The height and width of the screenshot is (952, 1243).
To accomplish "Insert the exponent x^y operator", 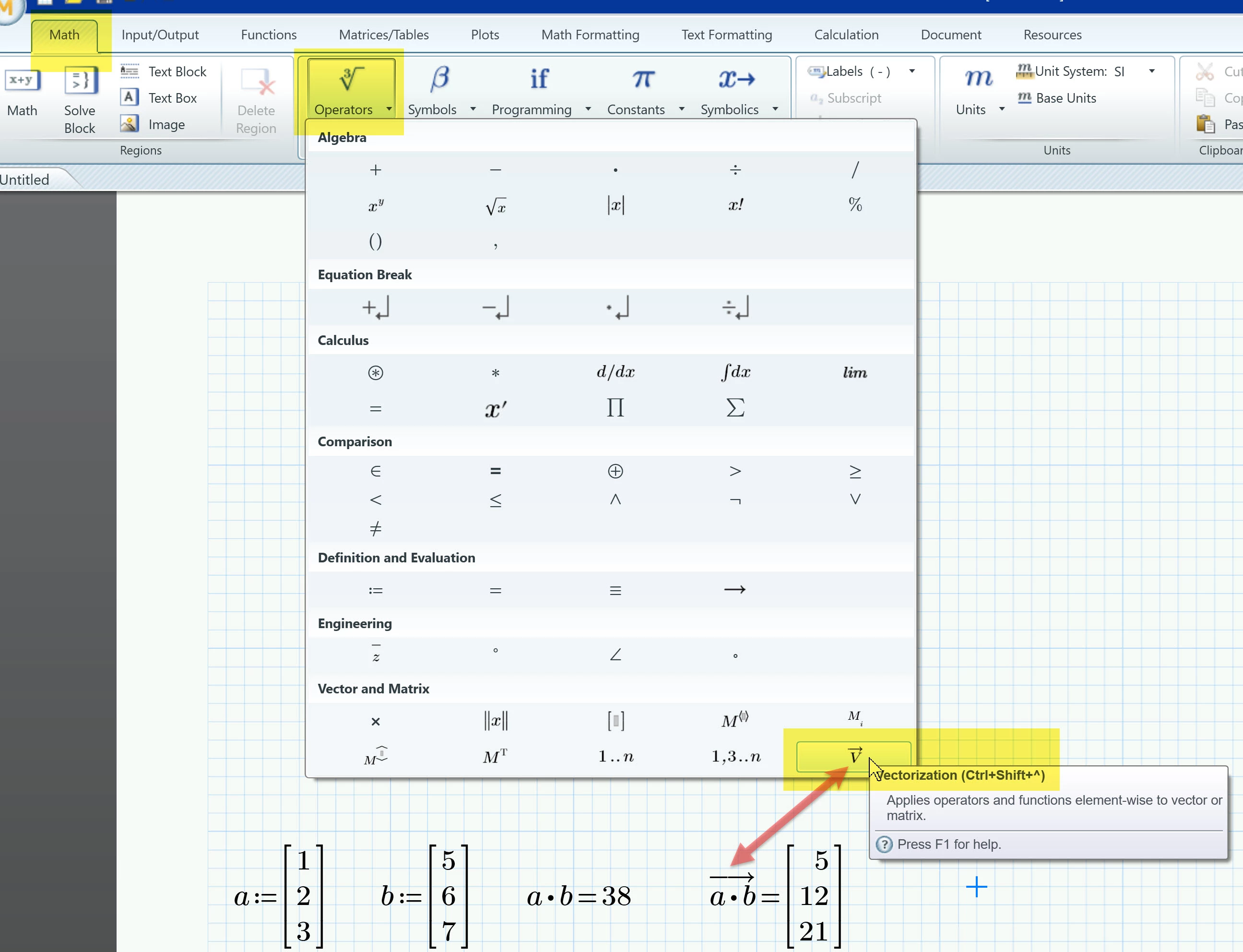I will pyautogui.click(x=375, y=205).
